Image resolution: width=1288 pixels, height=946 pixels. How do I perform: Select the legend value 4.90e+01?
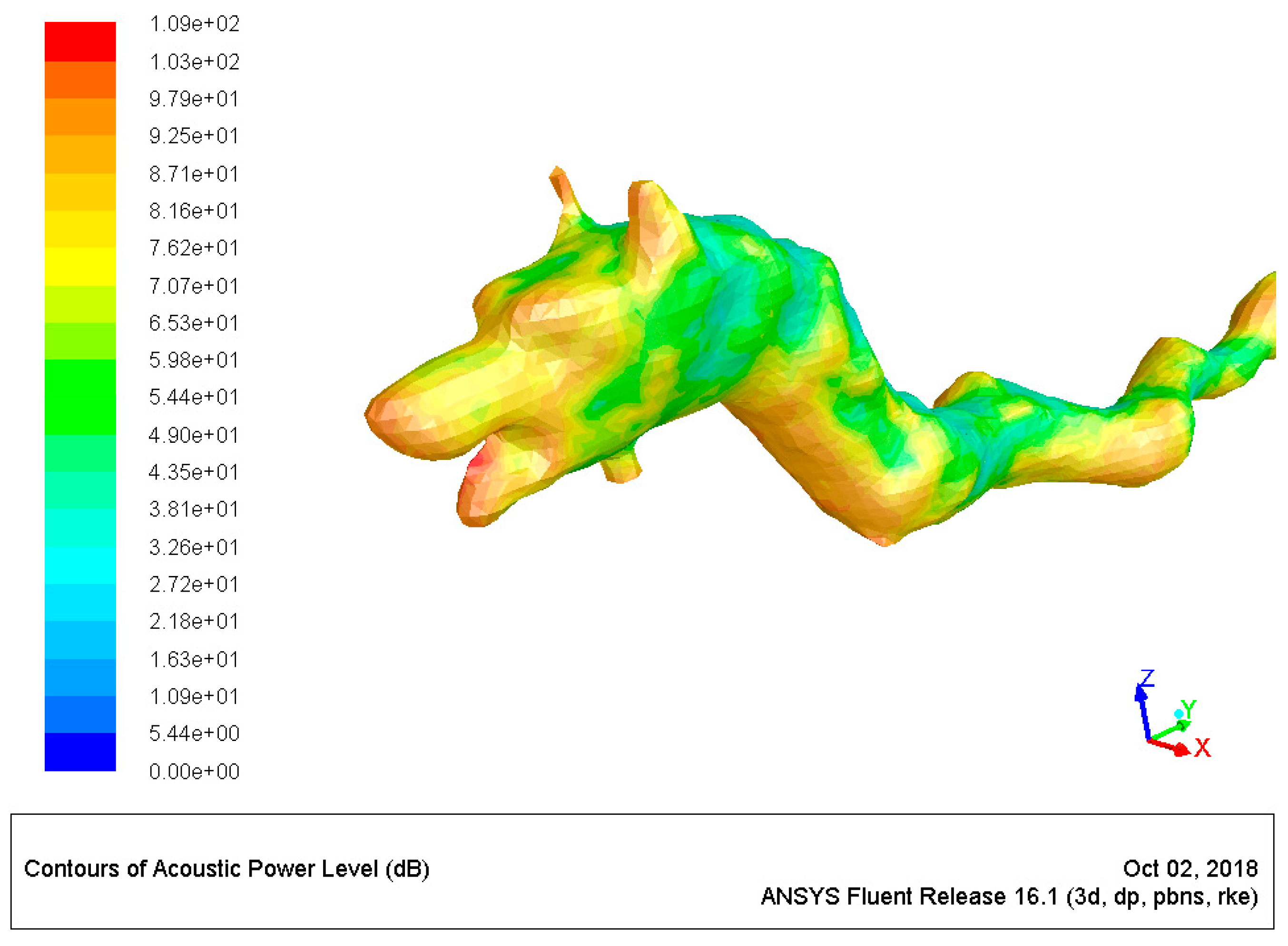point(194,435)
